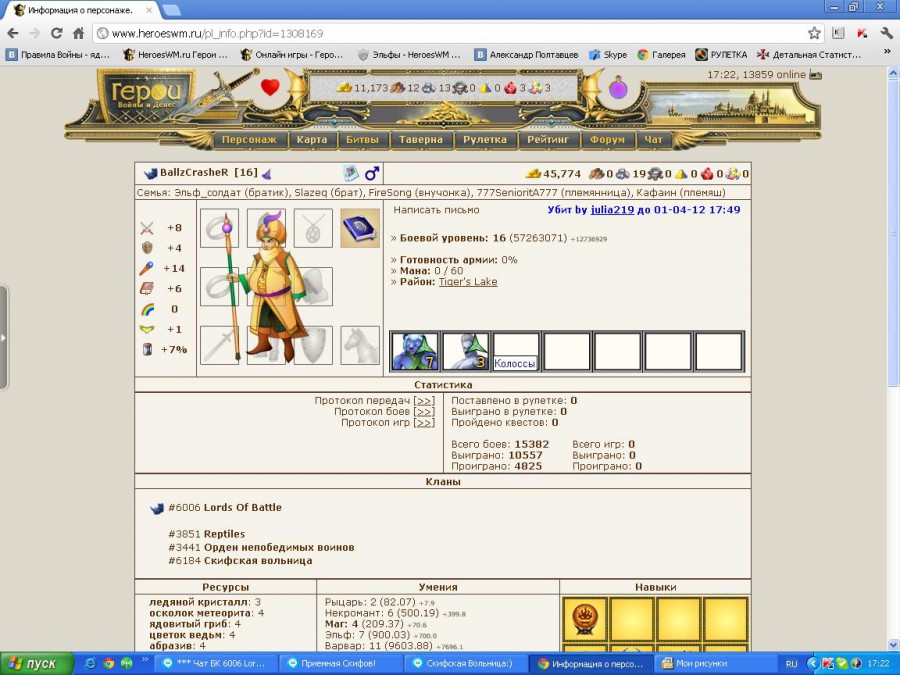Open the Windows пуск start button

point(36,664)
